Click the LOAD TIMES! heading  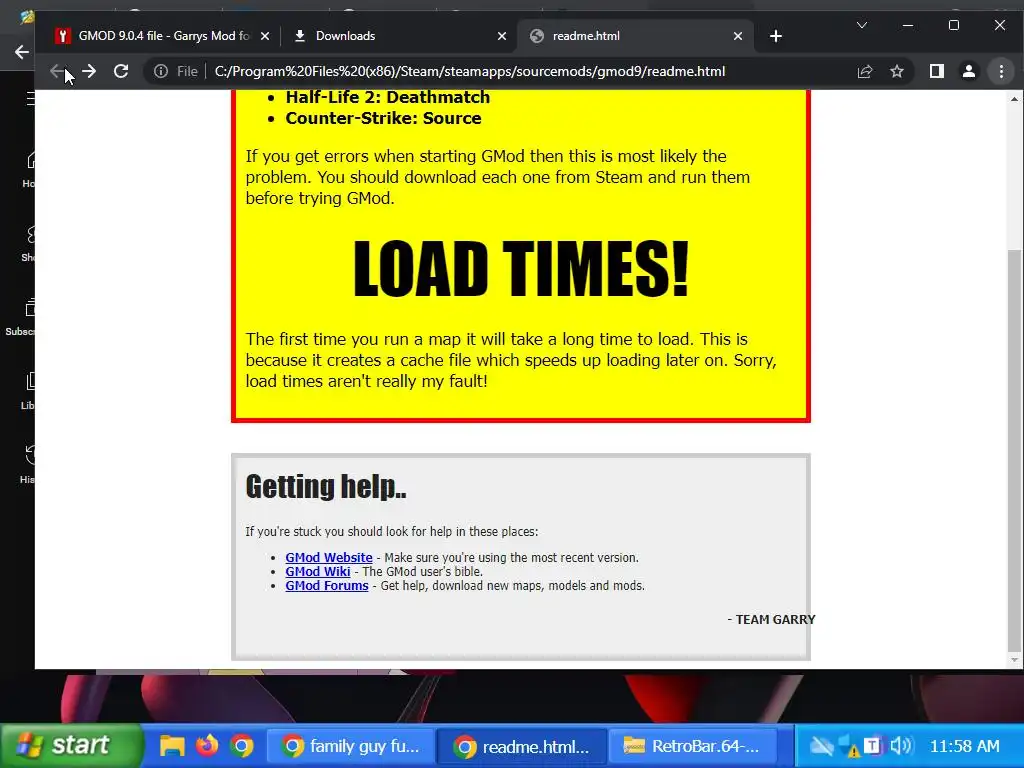point(520,268)
